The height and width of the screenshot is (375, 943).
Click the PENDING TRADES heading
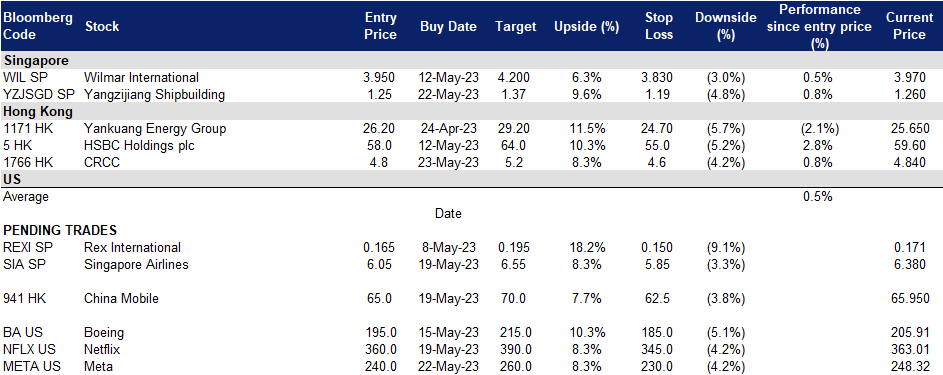tap(60, 231)
